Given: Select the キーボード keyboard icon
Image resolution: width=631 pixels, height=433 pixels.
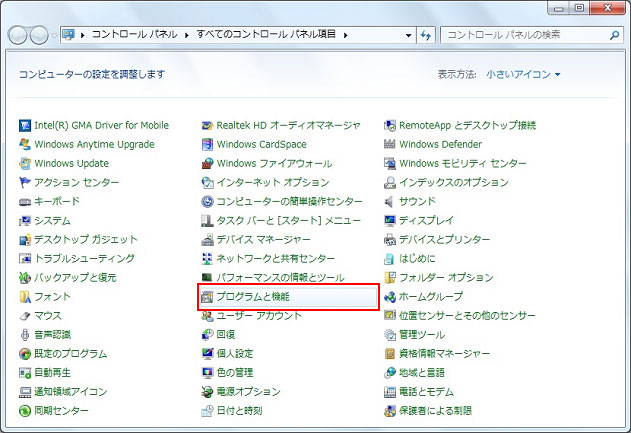Looking at the screenshot, I should tap(25, 202).
